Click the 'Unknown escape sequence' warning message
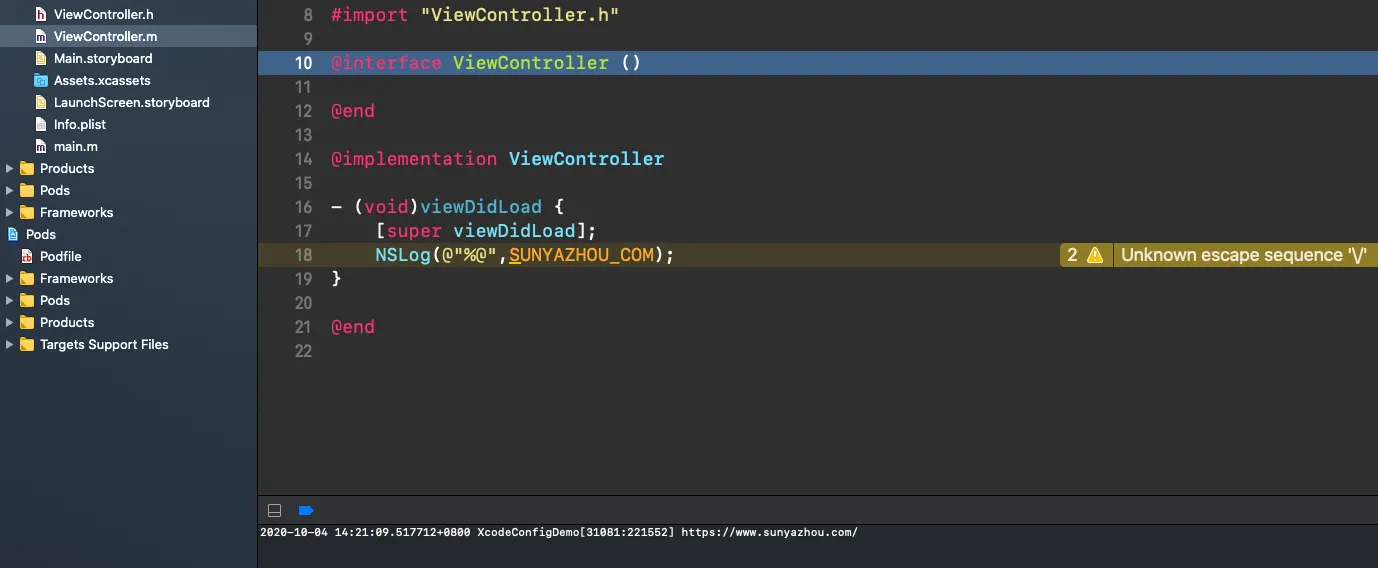1378x568 pixels. tap(1243, 255)
